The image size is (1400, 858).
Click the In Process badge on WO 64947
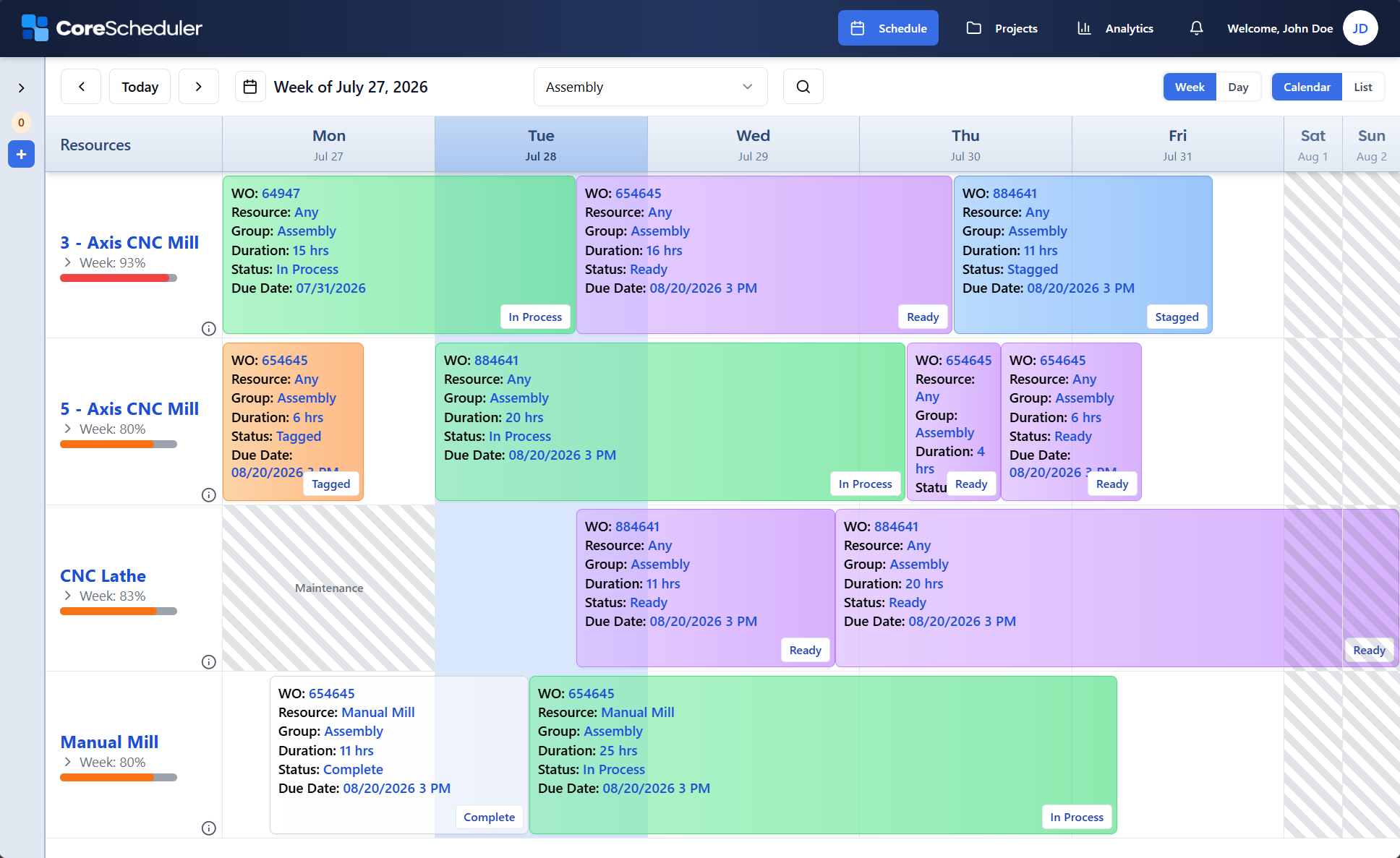tap(535, 317)
